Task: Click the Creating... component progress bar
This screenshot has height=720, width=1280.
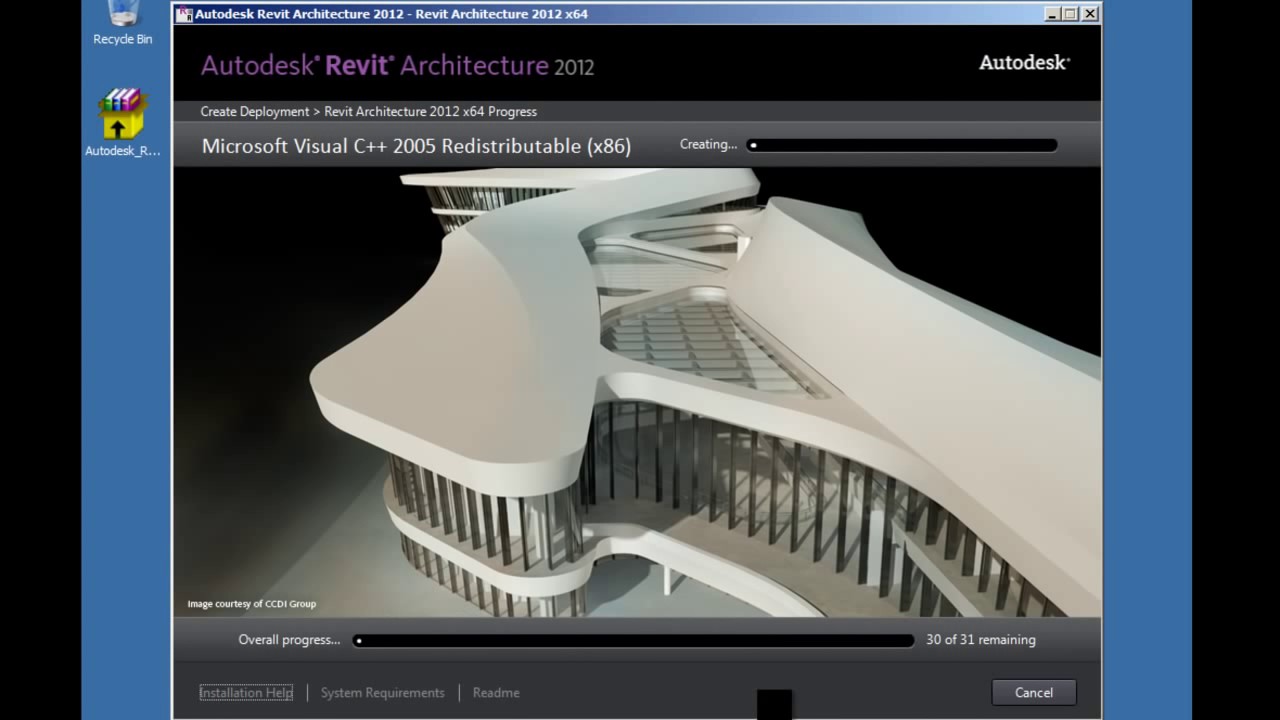Action: pyautogui.click(x=903, y=145)
